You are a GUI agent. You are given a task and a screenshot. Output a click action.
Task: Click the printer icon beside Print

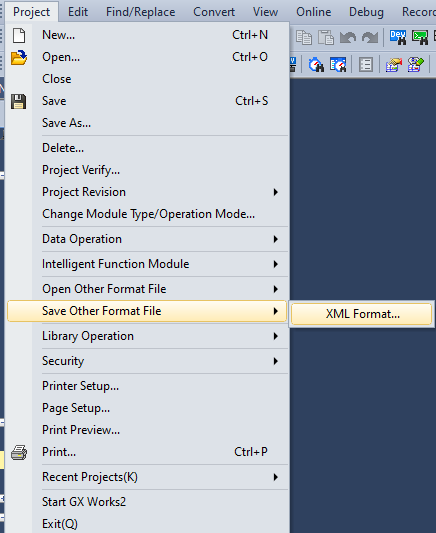pyautogui.click(x=19, y=452)
